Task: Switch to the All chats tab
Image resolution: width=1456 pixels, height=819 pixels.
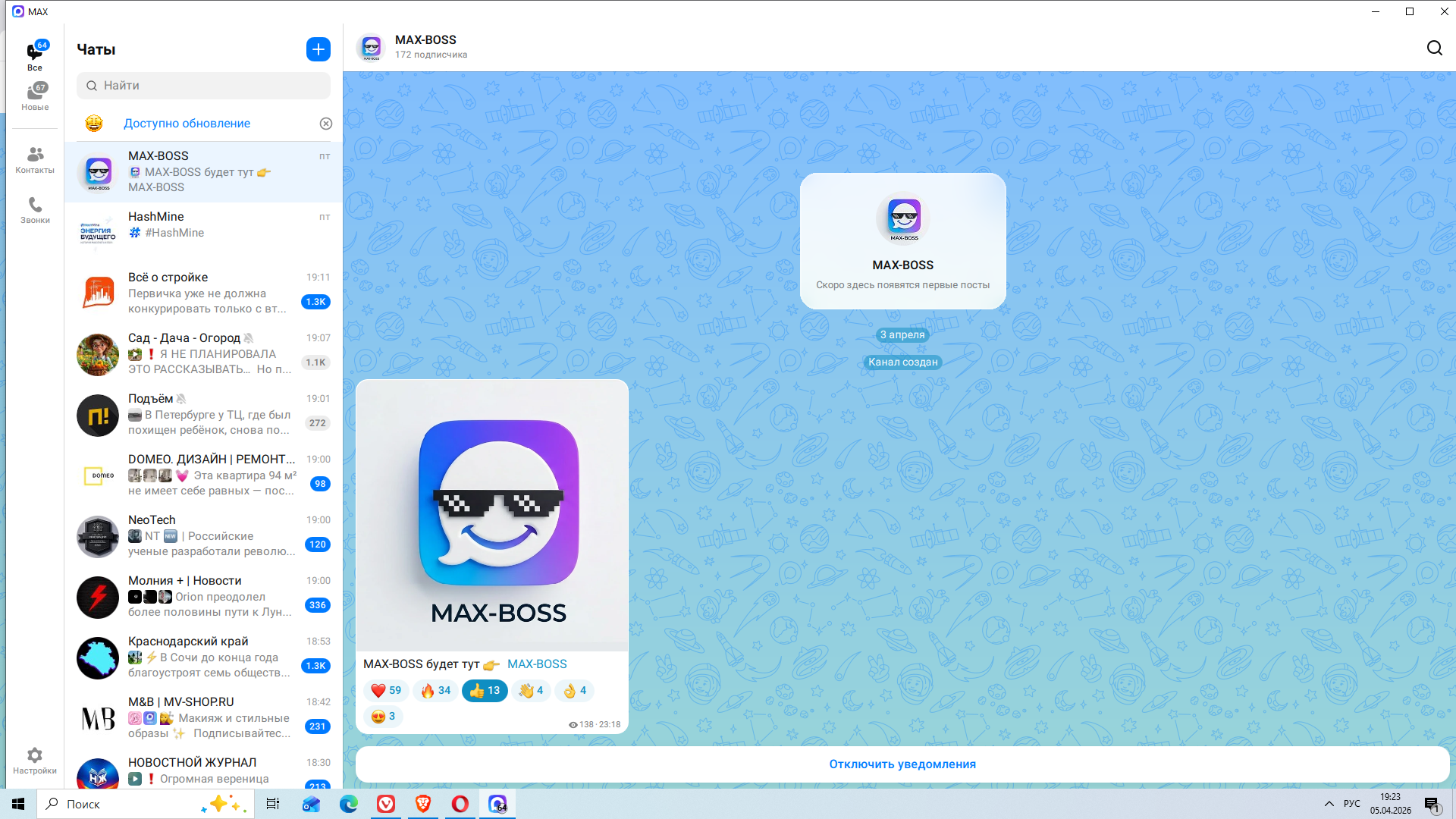Action: [35, 56]
